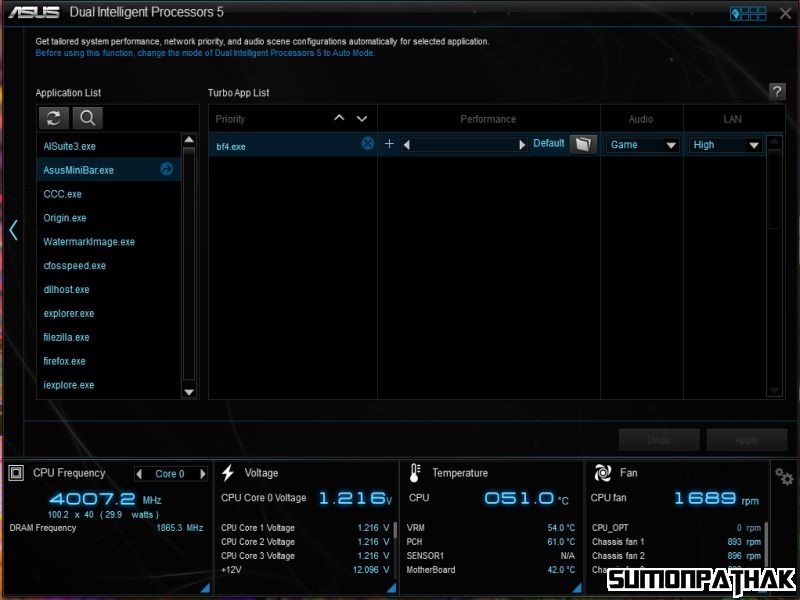
Task: Switch to next CPU core
Action: point(203,474)
